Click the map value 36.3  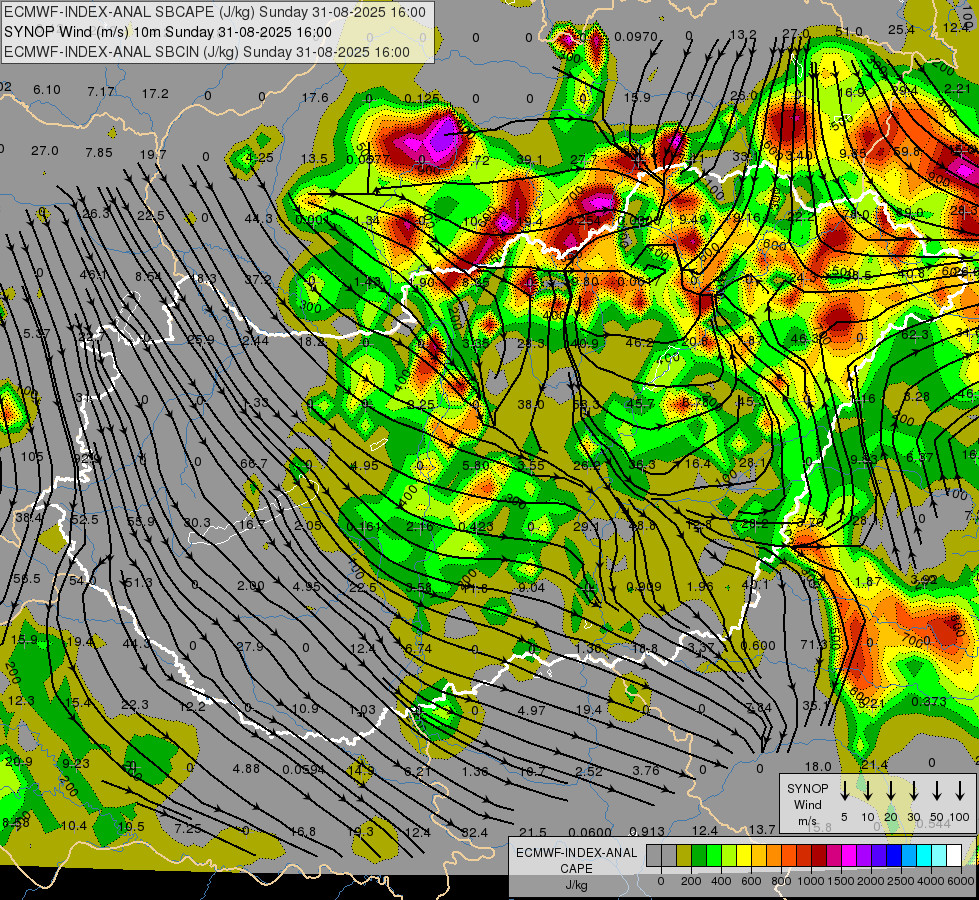click(x=642, y=464)
